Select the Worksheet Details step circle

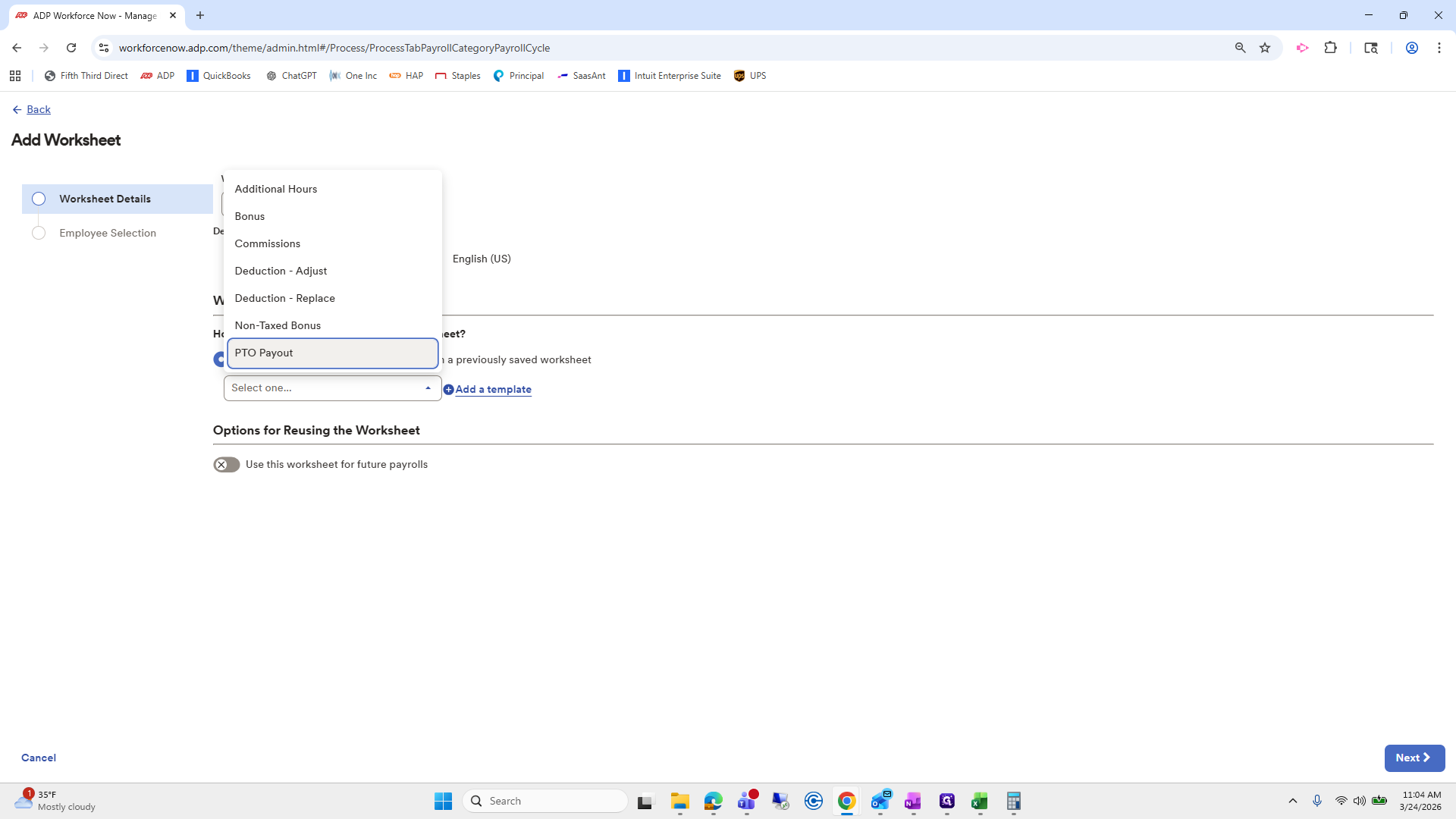[x=39, y=199]
